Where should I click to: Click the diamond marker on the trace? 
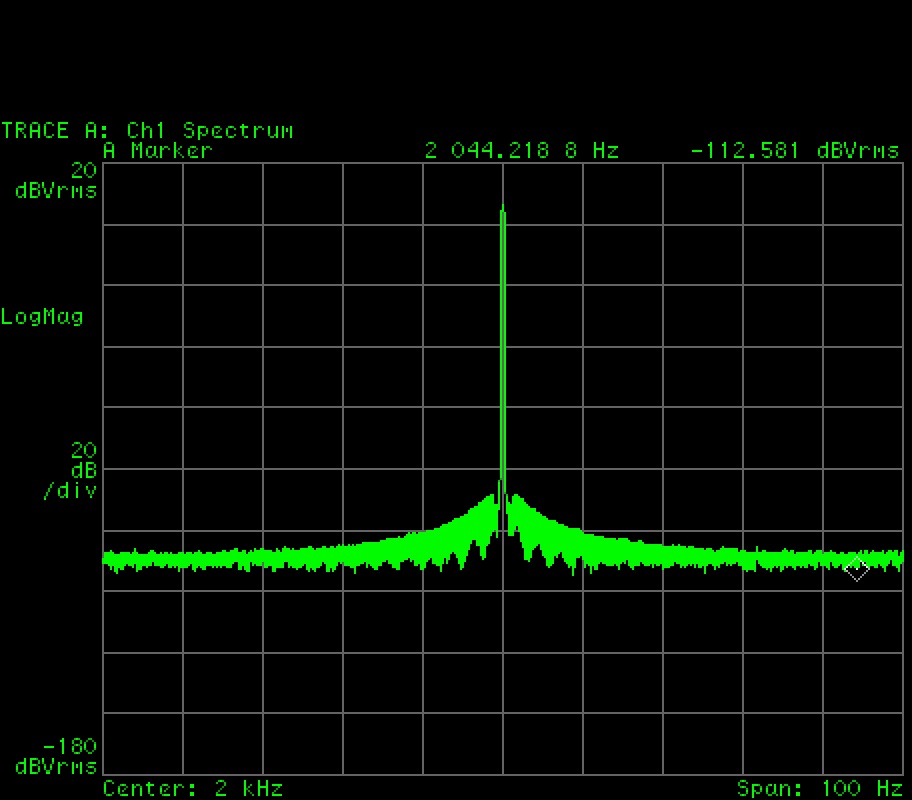(x=857, y=568)
